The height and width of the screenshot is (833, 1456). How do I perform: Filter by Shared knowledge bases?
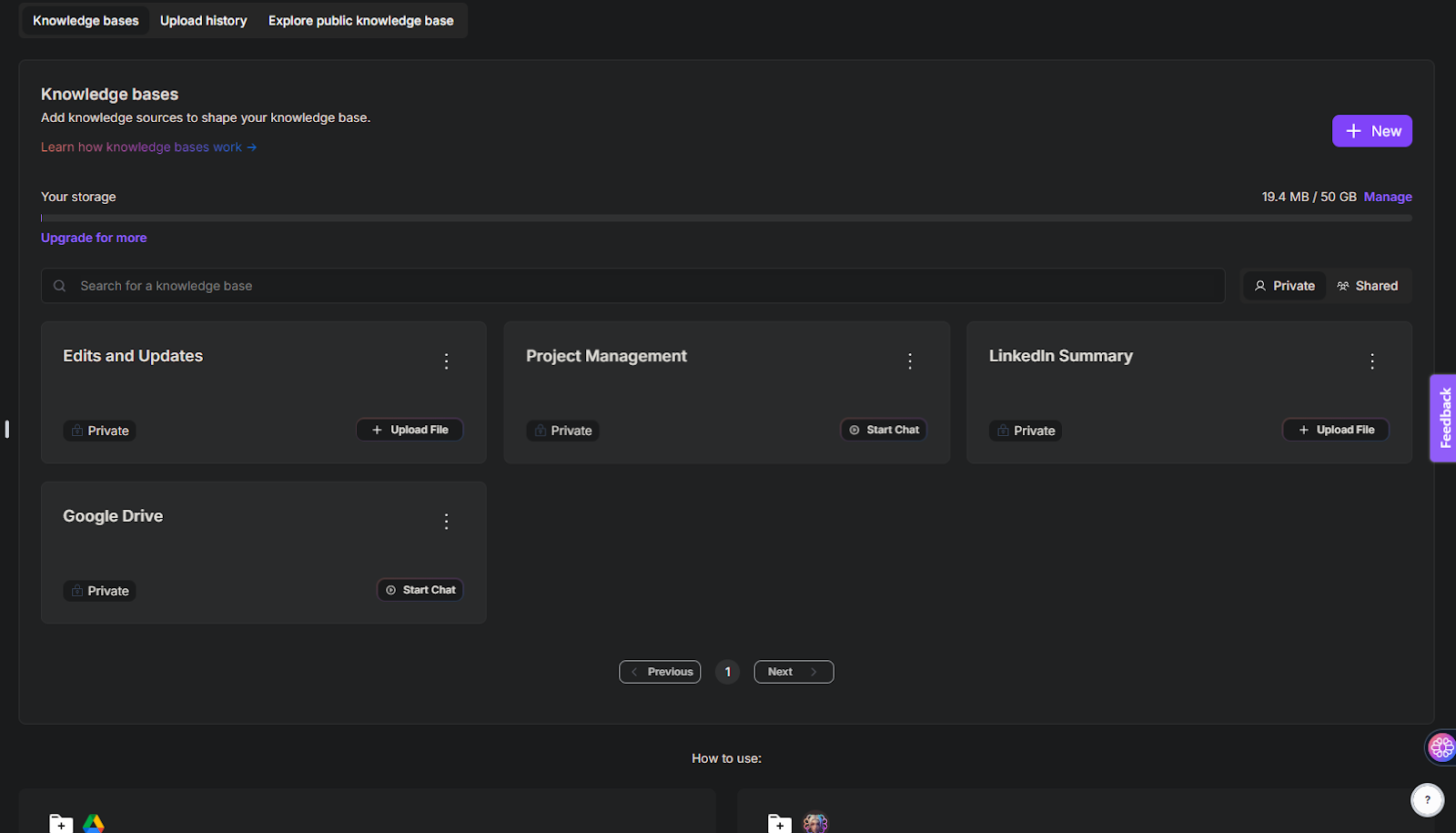[1368, 286]
